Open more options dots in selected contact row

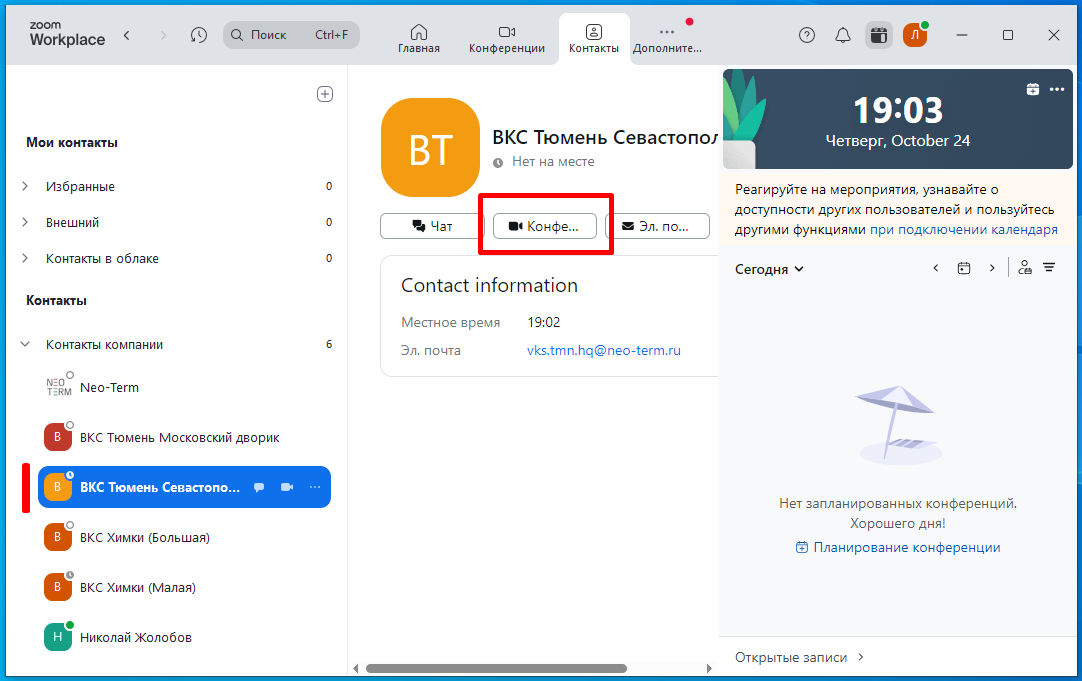click(315, 487)
